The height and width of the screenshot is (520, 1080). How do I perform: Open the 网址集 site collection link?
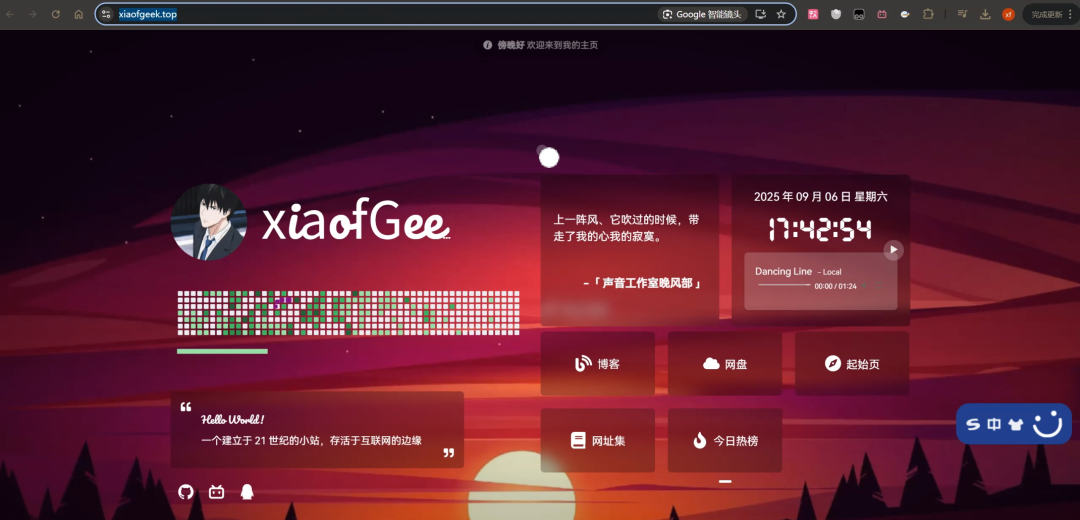(598, 441)
